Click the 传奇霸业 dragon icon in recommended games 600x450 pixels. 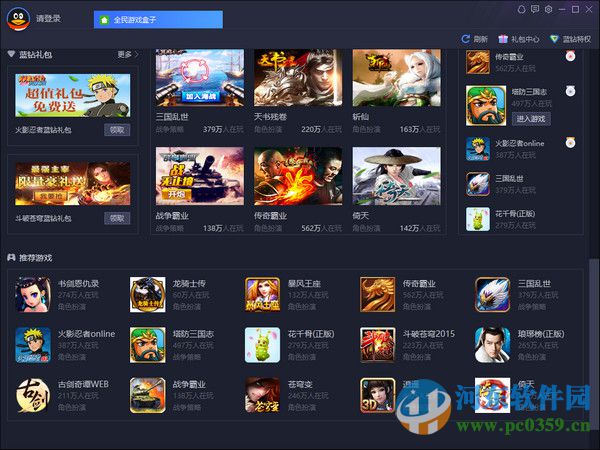(377, 295)
